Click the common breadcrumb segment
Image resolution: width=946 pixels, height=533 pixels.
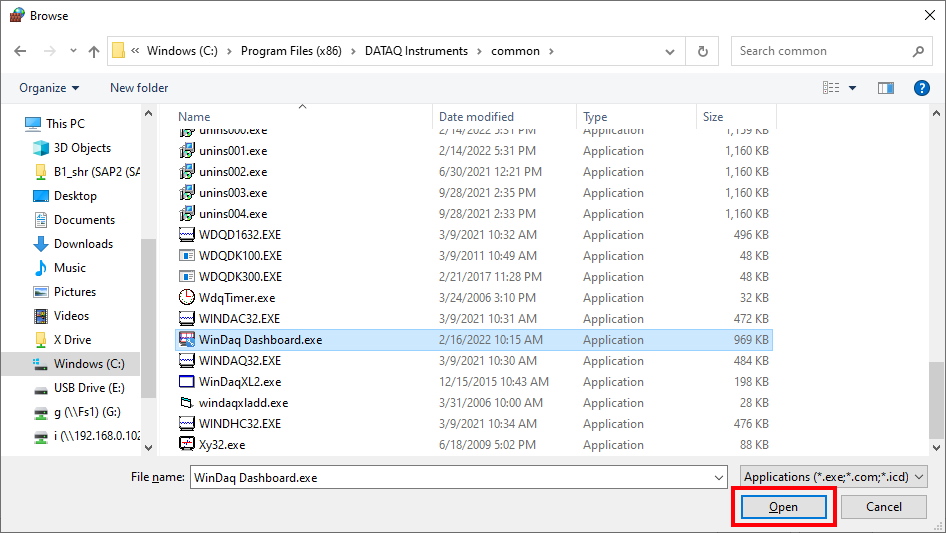[515, 51]
